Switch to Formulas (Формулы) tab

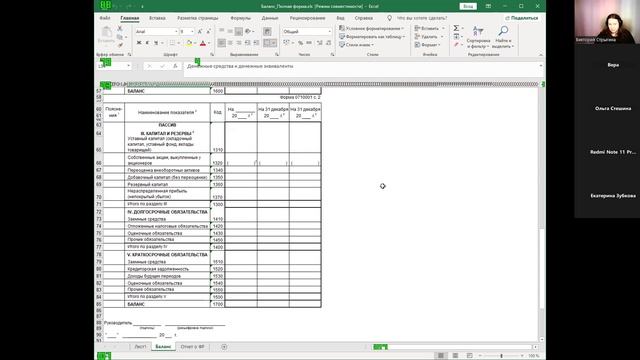240,18
